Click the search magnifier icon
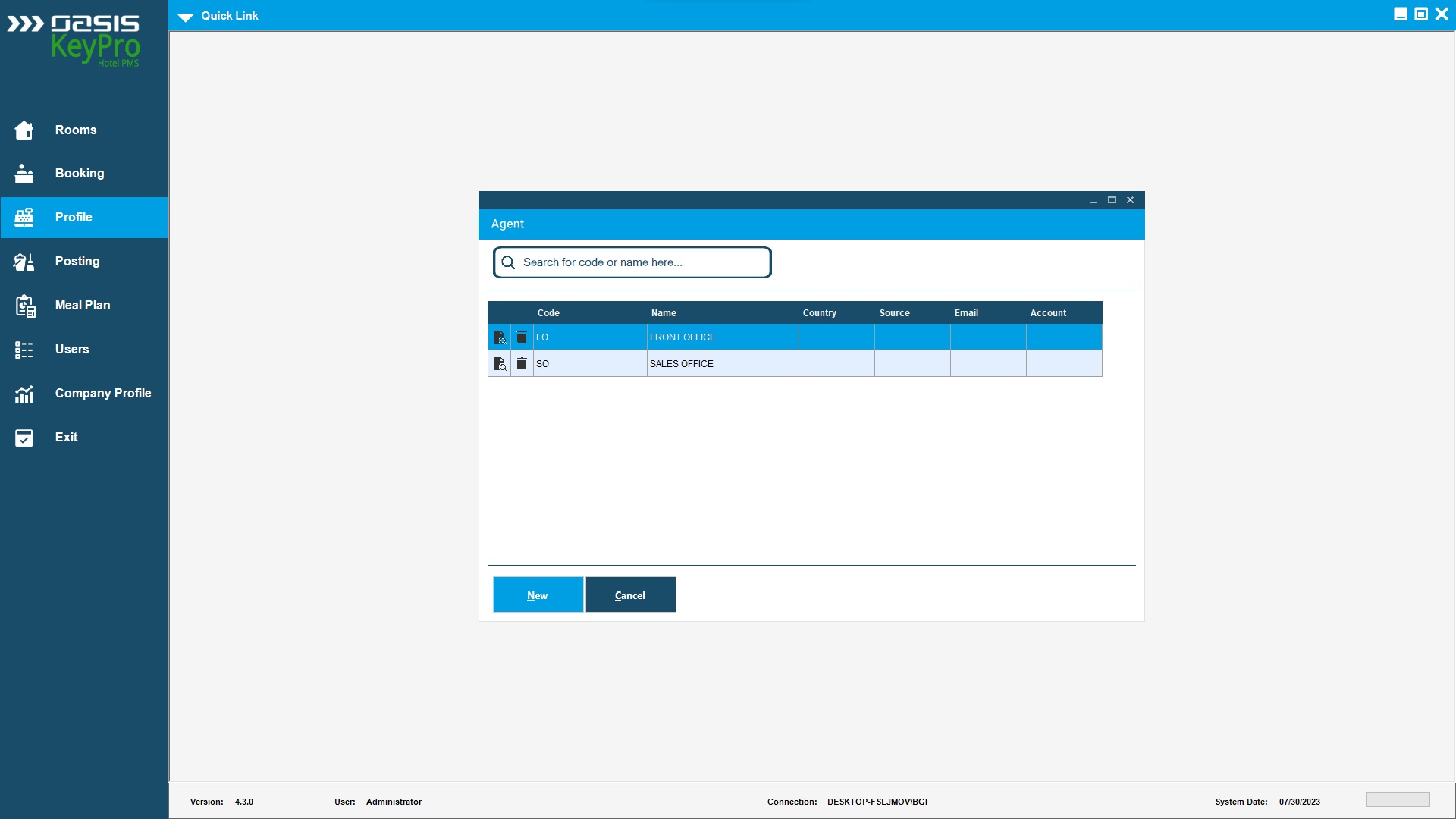 coord(508,262)
